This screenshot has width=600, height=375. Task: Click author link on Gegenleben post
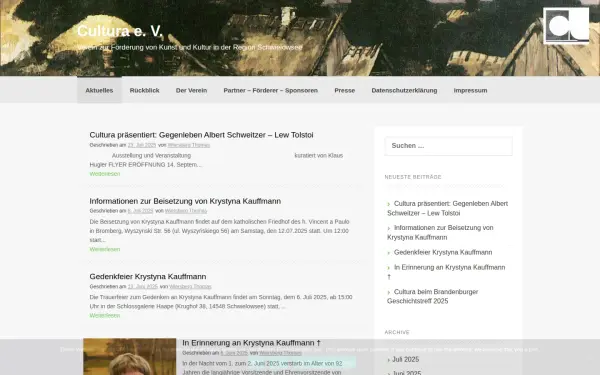[189, 145]
